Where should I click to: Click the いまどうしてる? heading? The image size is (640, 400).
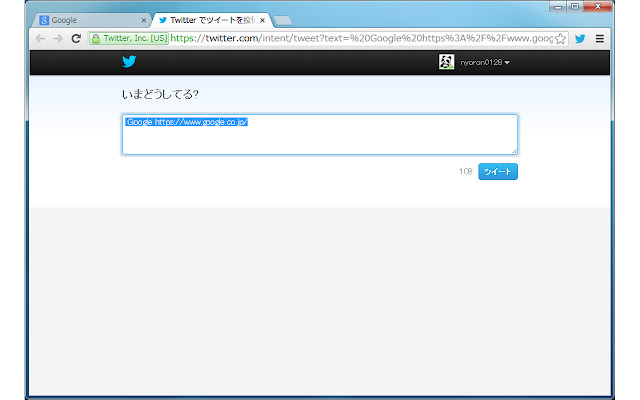(x=160, y=94)
